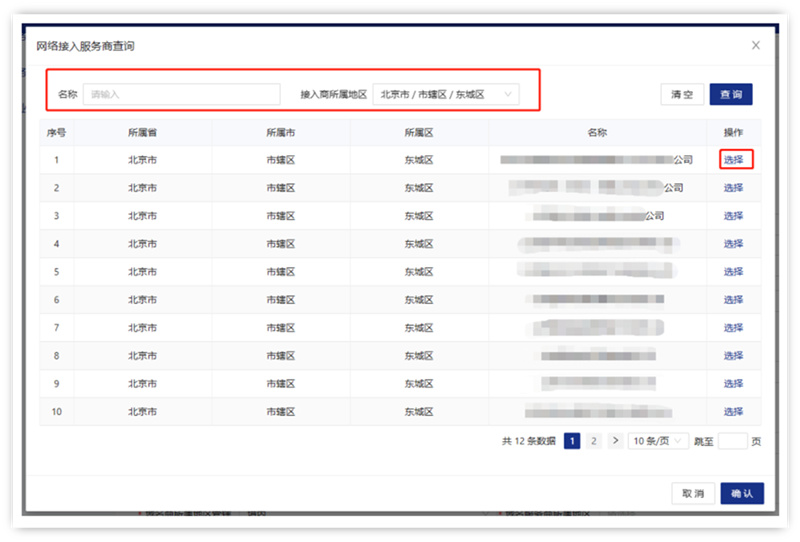
Task: Click 选择 for row 3
Action: pyautogui.click(x=734, y=216)
